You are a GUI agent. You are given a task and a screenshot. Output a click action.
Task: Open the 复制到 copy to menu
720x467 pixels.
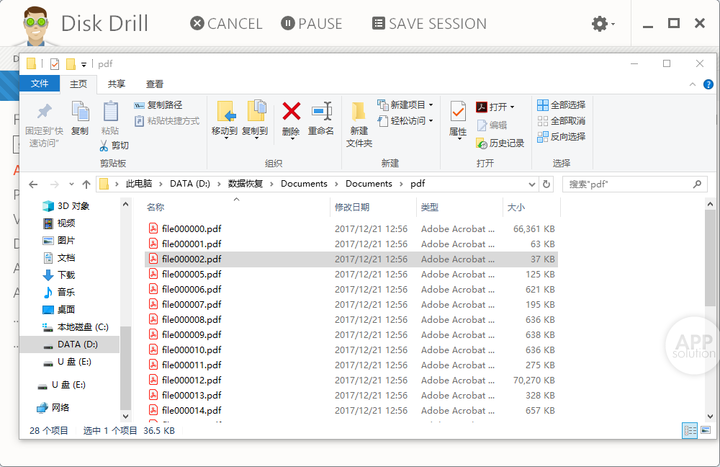point(255,120)
